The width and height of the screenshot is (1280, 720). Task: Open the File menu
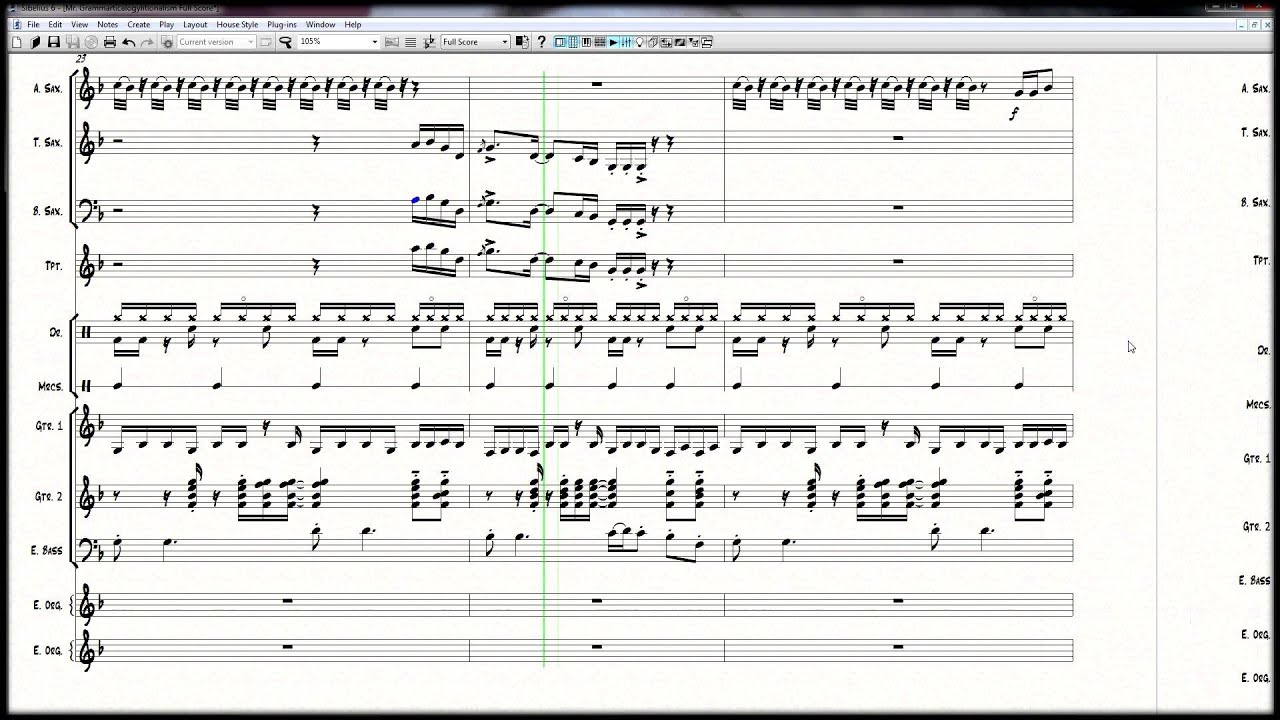[x=34, y=24]
